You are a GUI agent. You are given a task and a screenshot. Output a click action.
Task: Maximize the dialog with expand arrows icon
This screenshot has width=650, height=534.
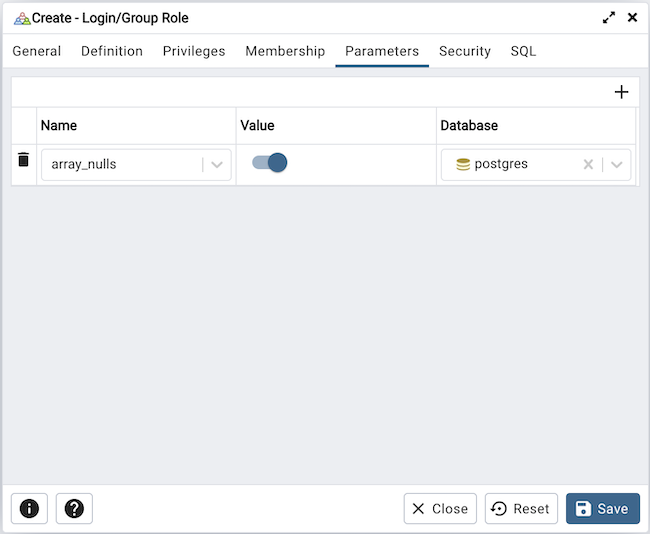tap(608, 18)
